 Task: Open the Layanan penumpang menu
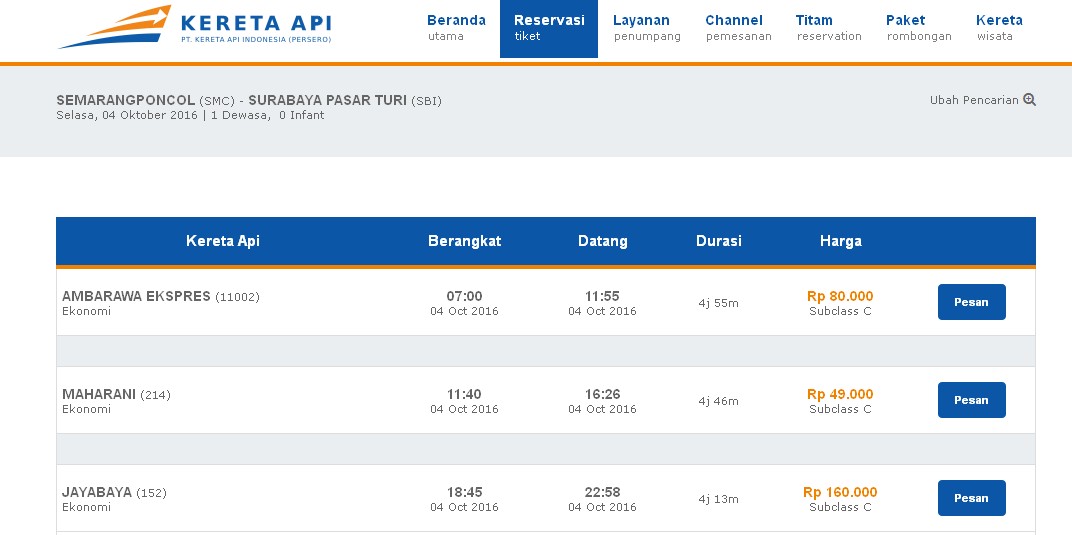[x=646, y=28]
